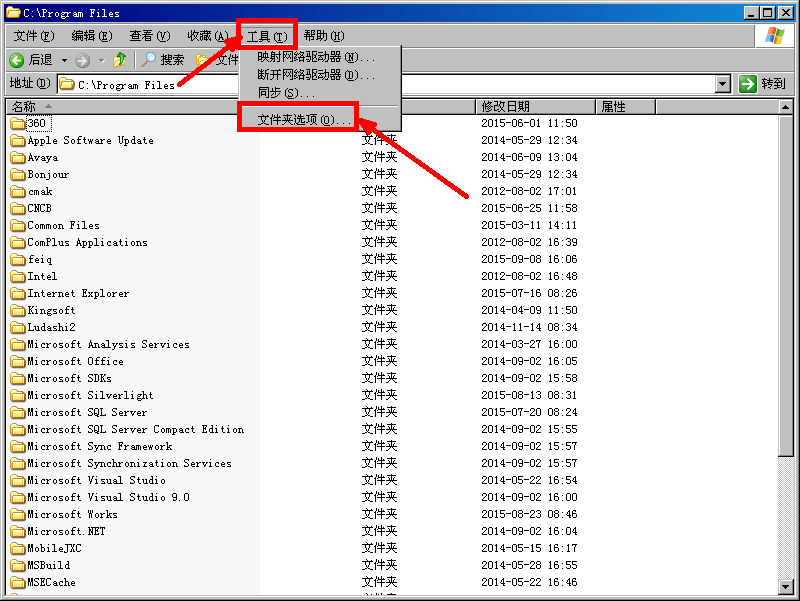Click the 文件夹 type cell for Intel
The image size is (800, 601).
pos(380,276)
